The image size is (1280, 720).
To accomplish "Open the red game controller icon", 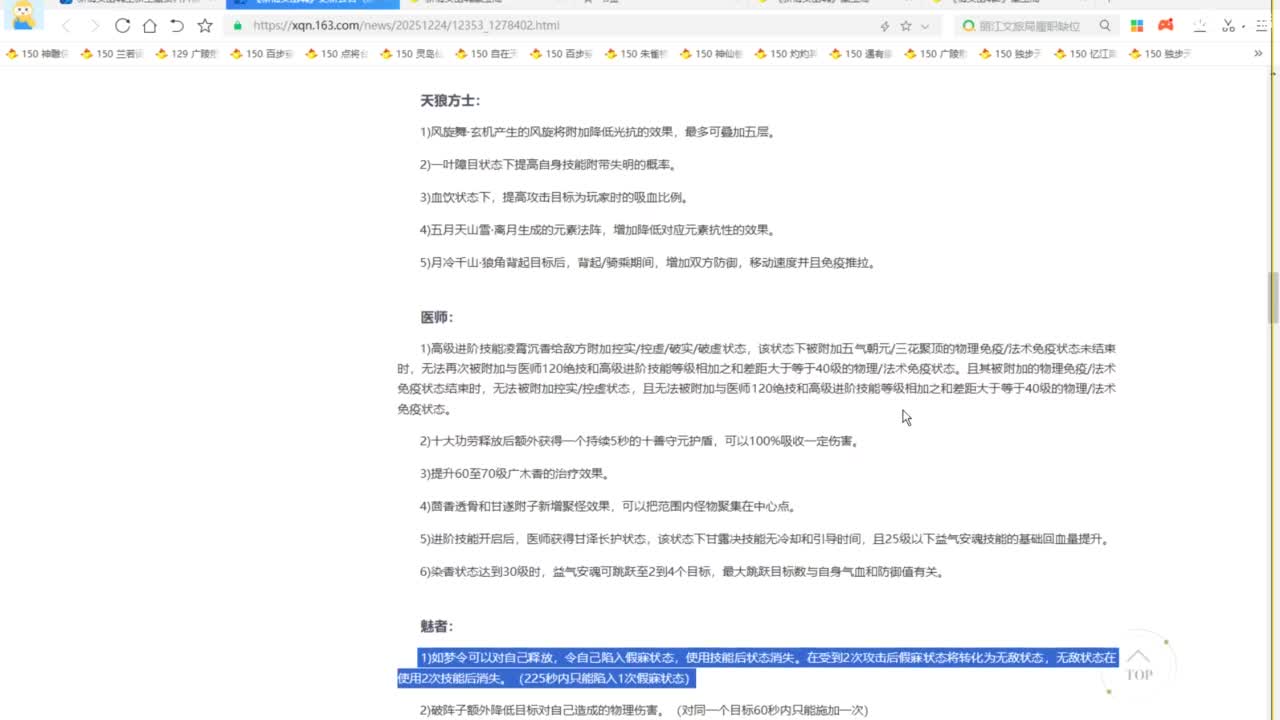I will coord(1165,26).
